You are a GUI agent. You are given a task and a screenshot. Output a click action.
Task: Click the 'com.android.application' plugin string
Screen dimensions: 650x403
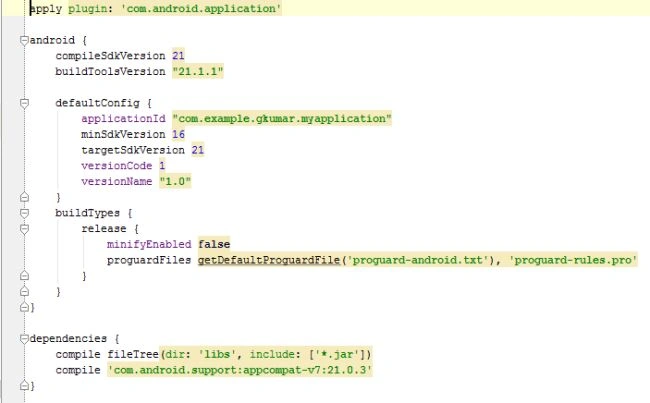pos(201,8)
